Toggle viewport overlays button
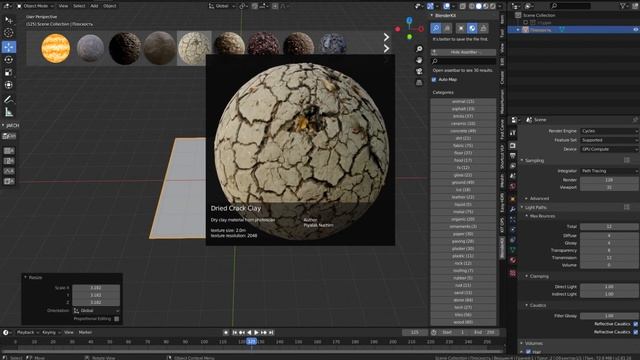Viewport: 640px width, 360px height. (x=447, y=6)
